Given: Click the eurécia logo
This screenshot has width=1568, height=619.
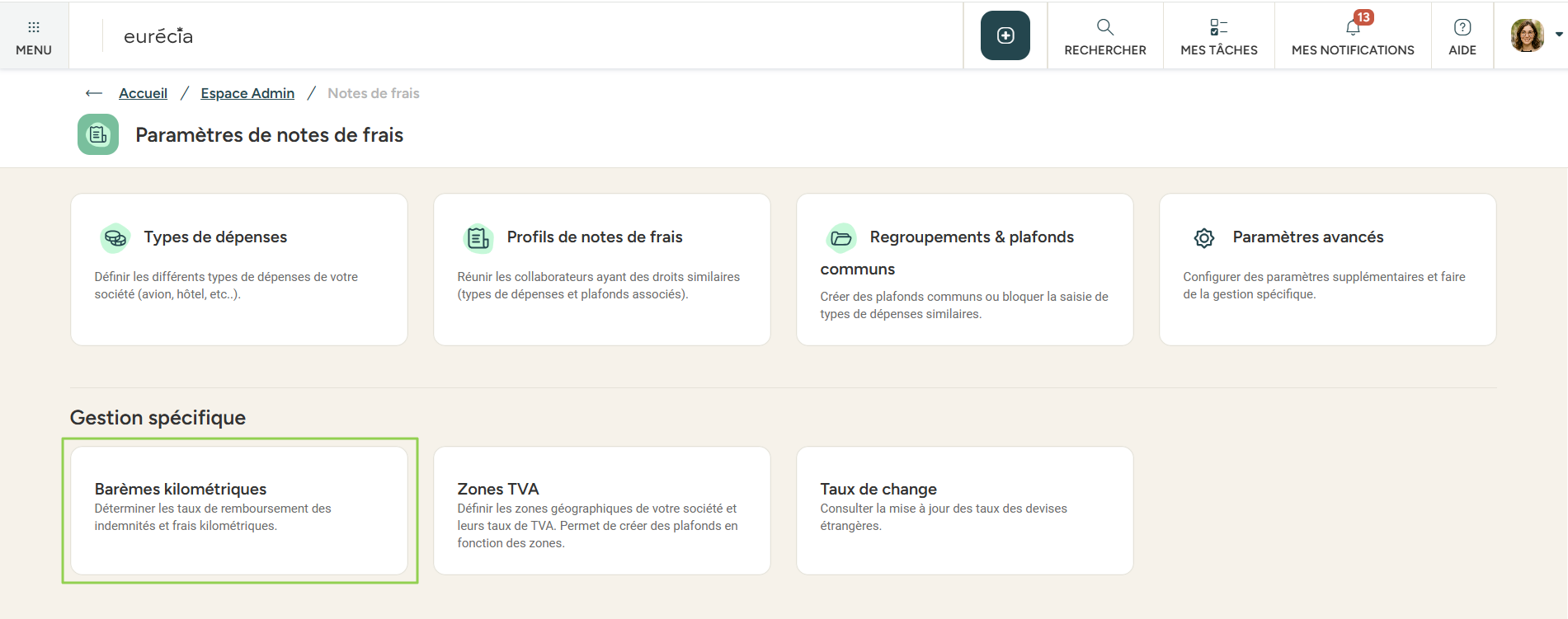Looking at the screenshot, I should (158, 36).
